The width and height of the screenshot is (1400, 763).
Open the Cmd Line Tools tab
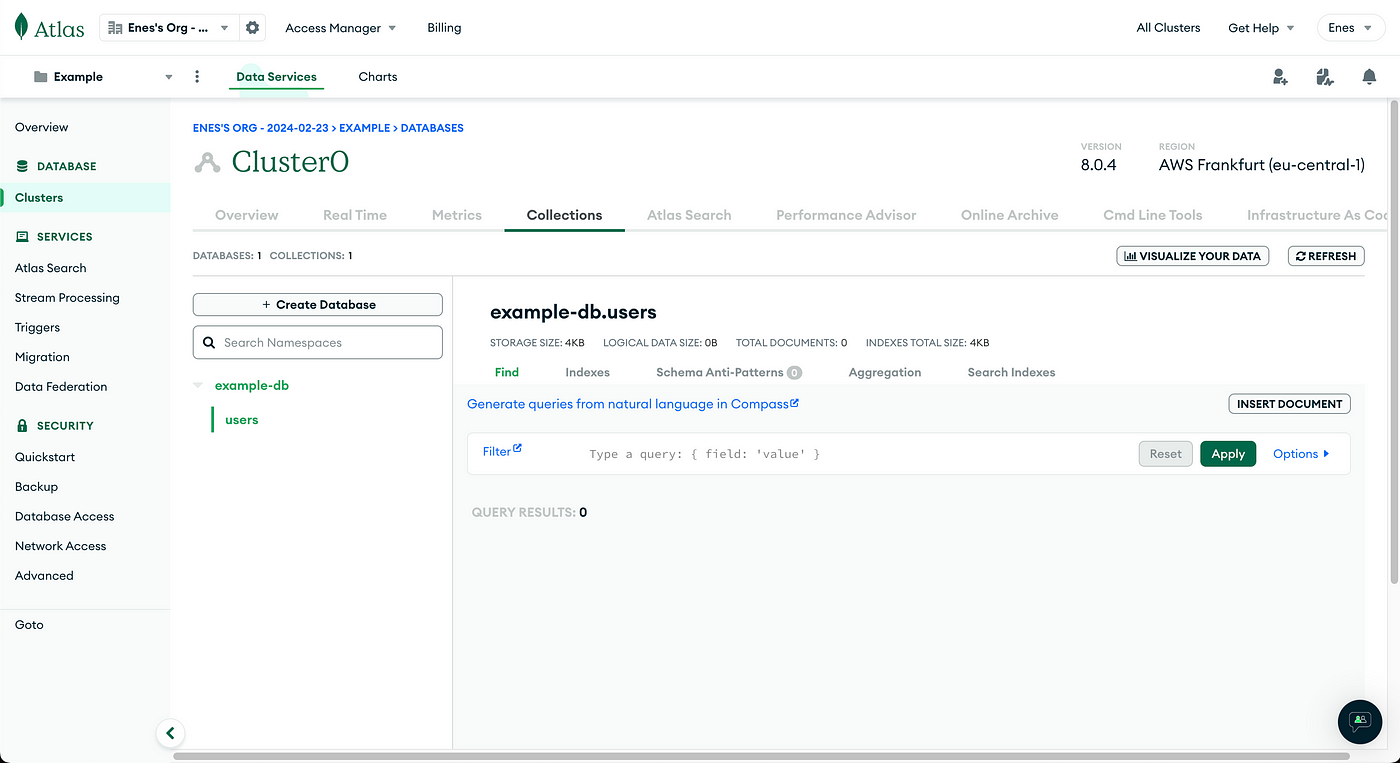1153,215
